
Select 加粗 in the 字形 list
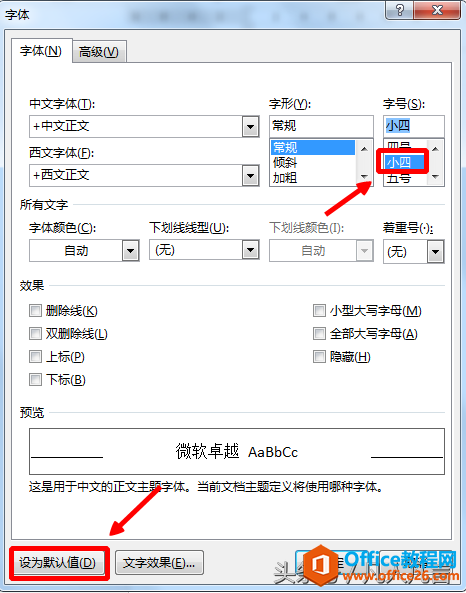285,178
